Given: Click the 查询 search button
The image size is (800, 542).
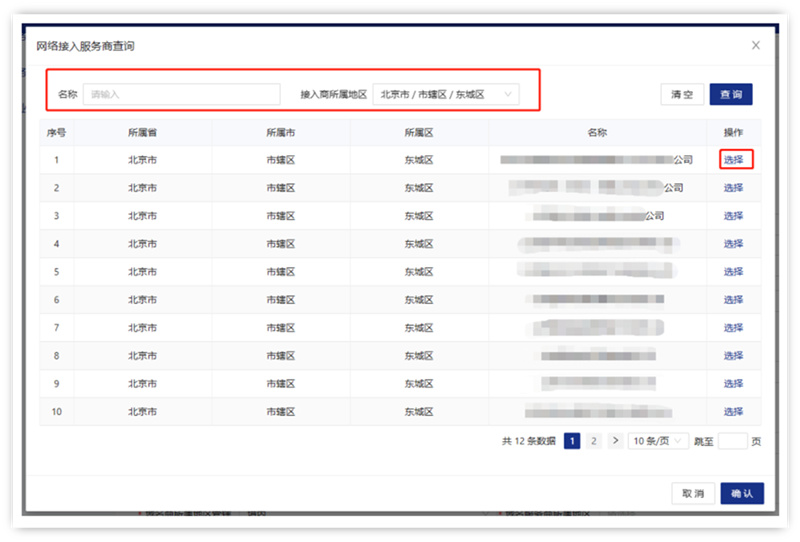Looking at the screenshot, I should click(730, 94).
